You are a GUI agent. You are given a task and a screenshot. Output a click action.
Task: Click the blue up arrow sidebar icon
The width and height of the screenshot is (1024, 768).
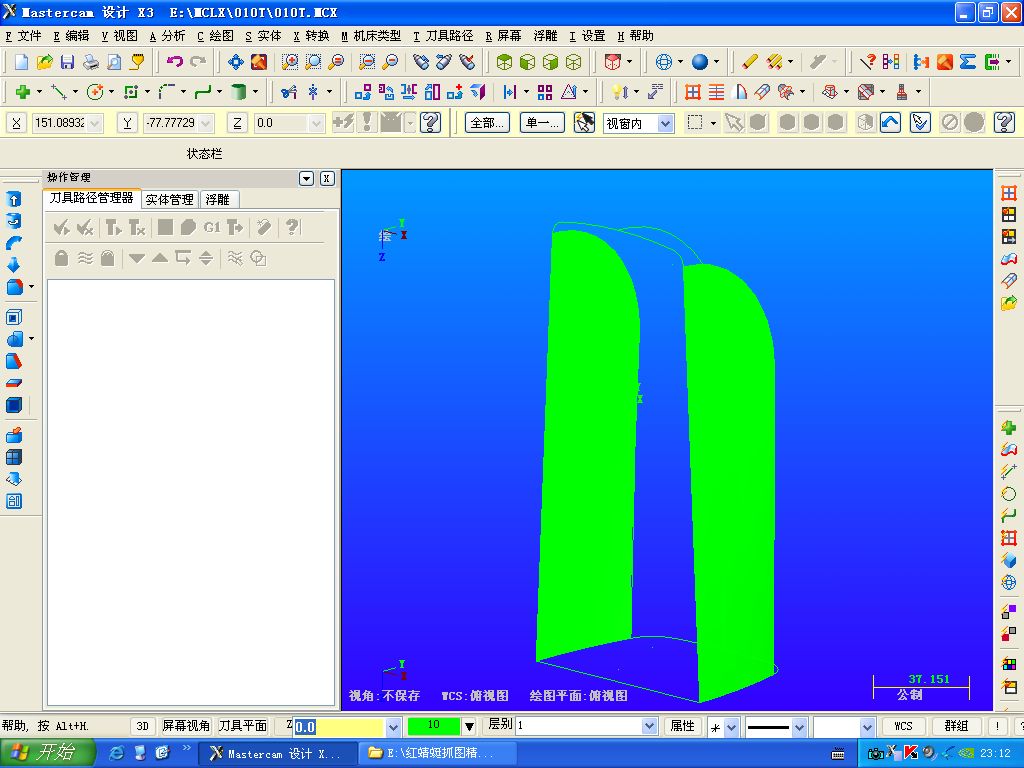coord(14,199)
